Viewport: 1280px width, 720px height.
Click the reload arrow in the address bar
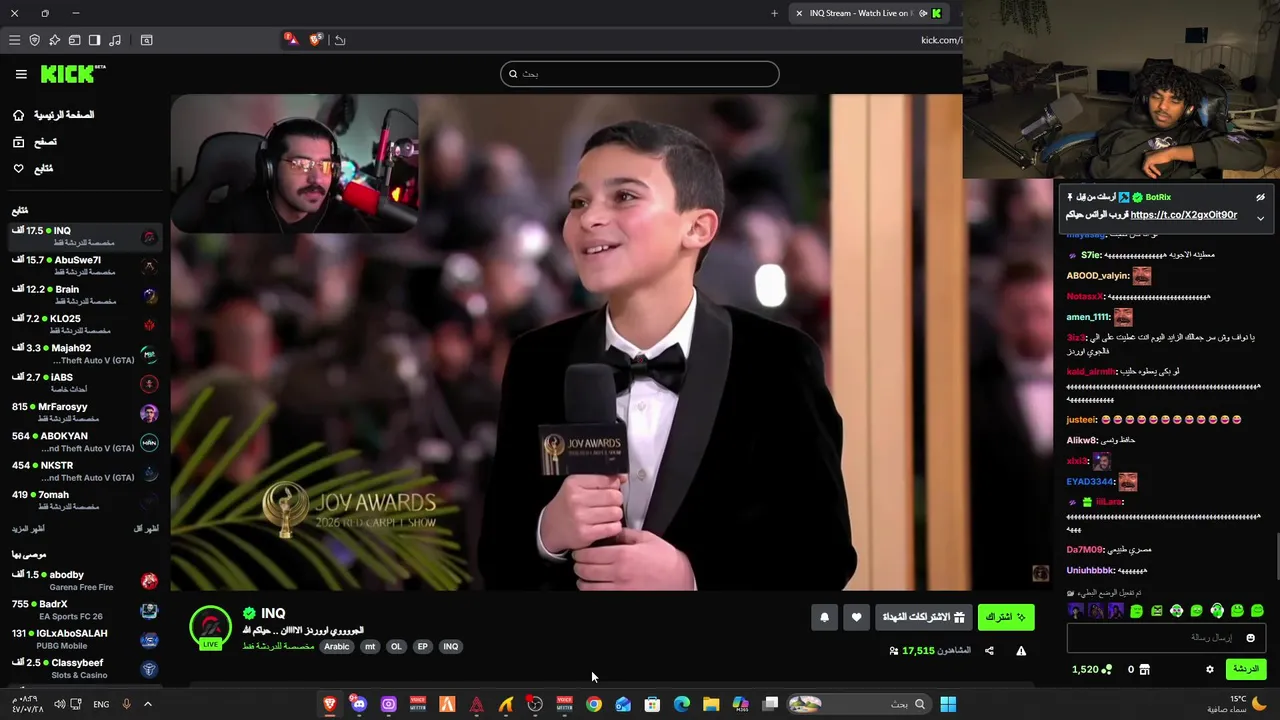(x=340, y=40)
